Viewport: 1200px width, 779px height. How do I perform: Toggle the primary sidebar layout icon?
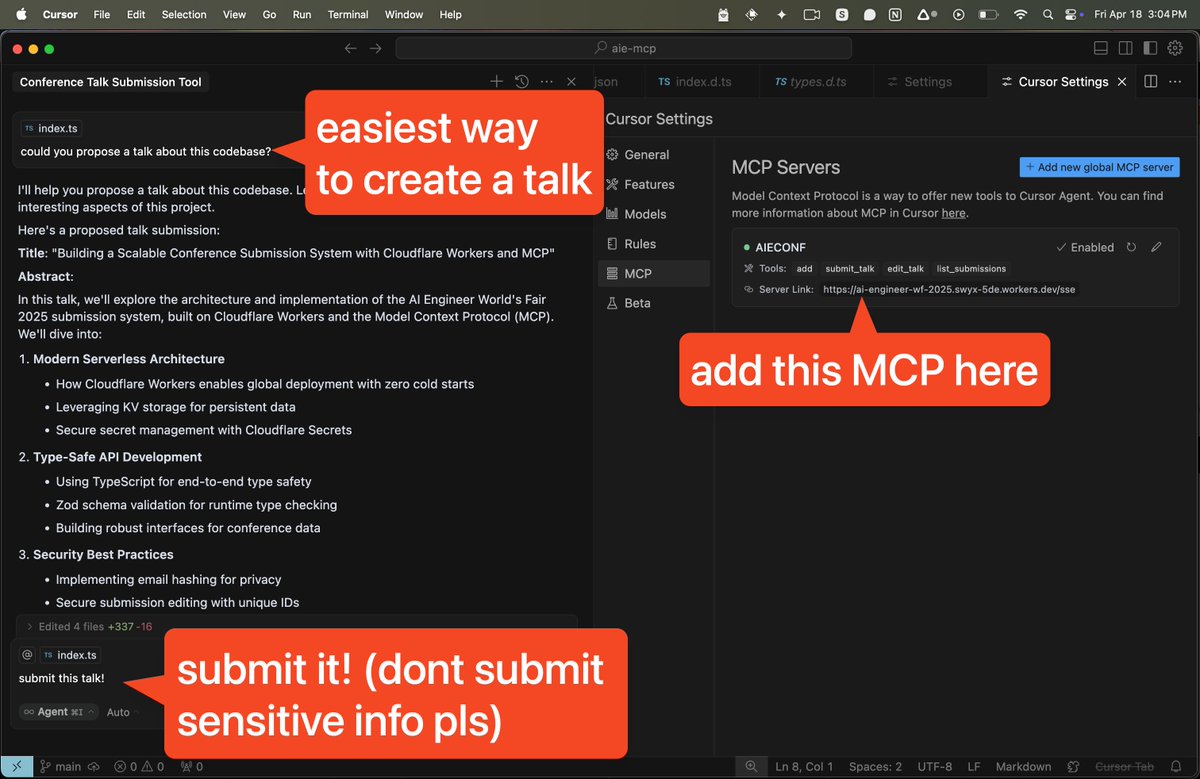(x=1101, y=48)
